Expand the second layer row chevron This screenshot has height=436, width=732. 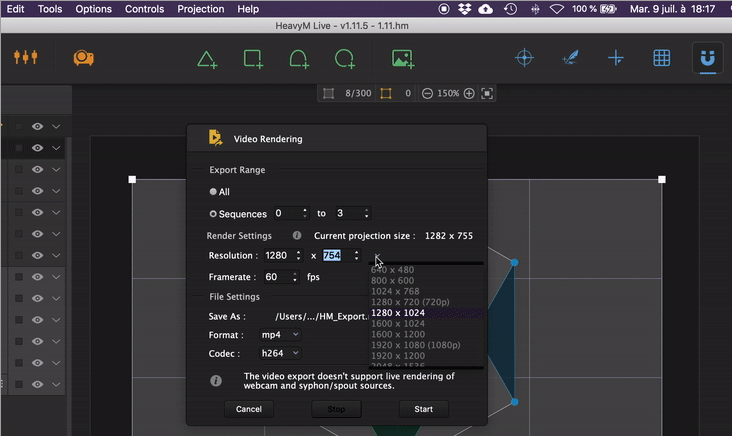pos(56,148)
